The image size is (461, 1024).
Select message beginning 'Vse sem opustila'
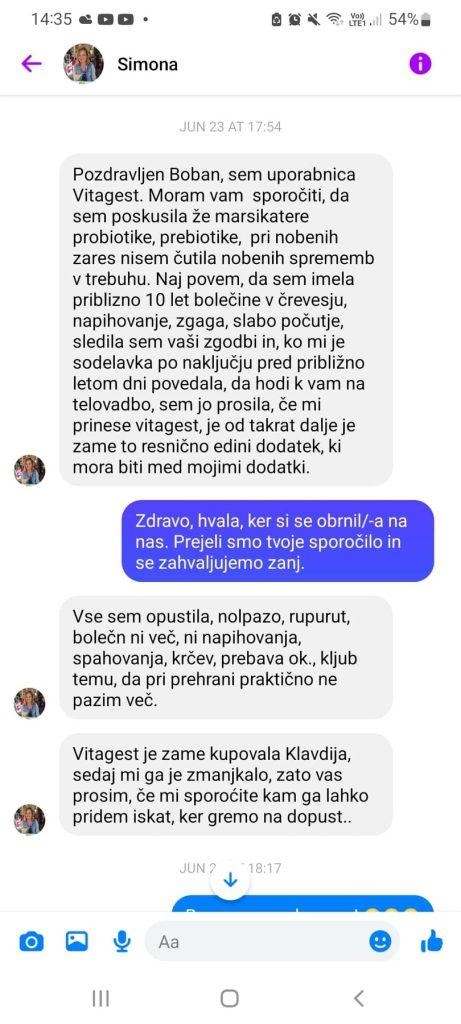226,657
